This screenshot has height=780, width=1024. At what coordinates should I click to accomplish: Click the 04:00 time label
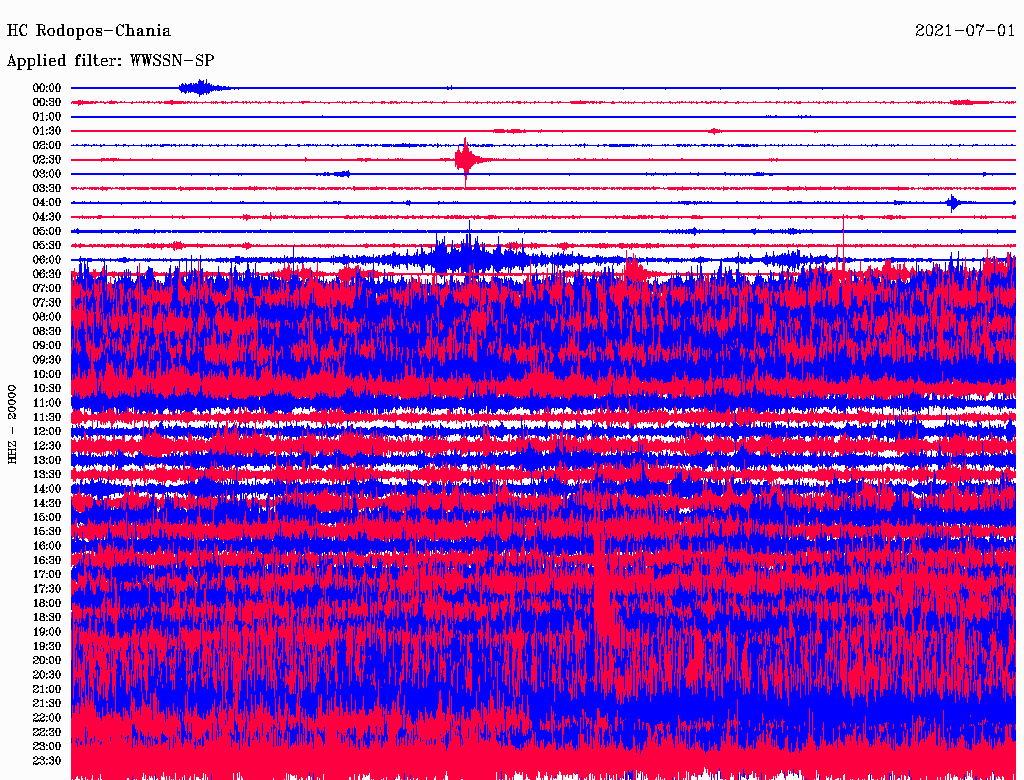coord(47,203)
